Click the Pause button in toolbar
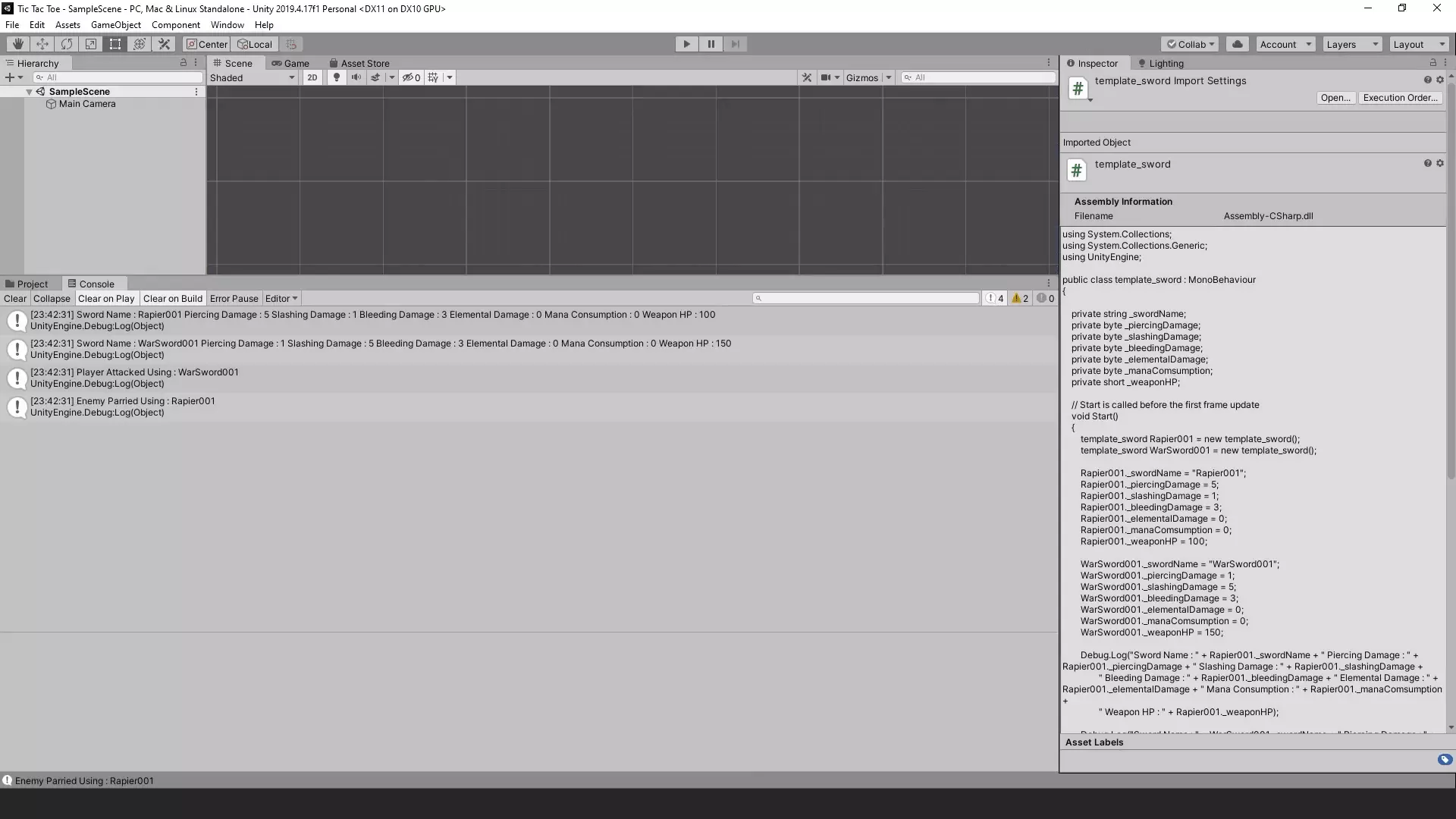The width and height of the screenshot is (1456, 819). (711, 43)
